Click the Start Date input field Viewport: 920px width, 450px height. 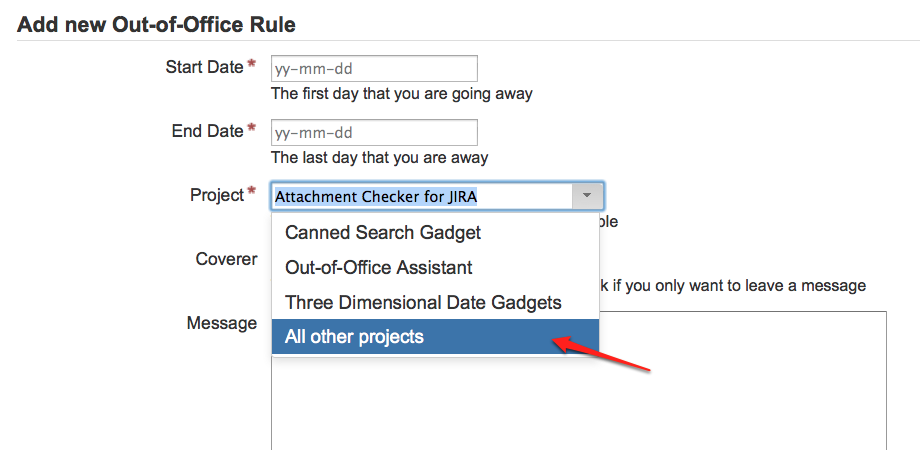(374, 69)
